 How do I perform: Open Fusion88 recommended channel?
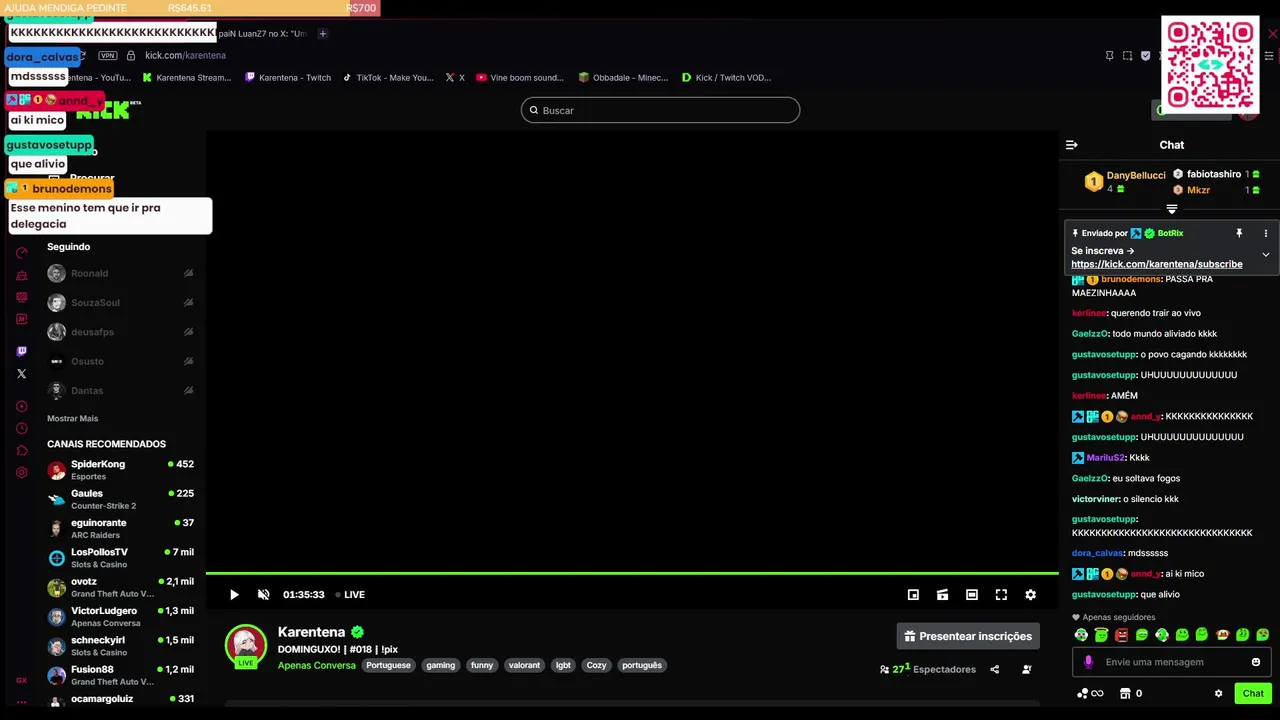[120, 675]
